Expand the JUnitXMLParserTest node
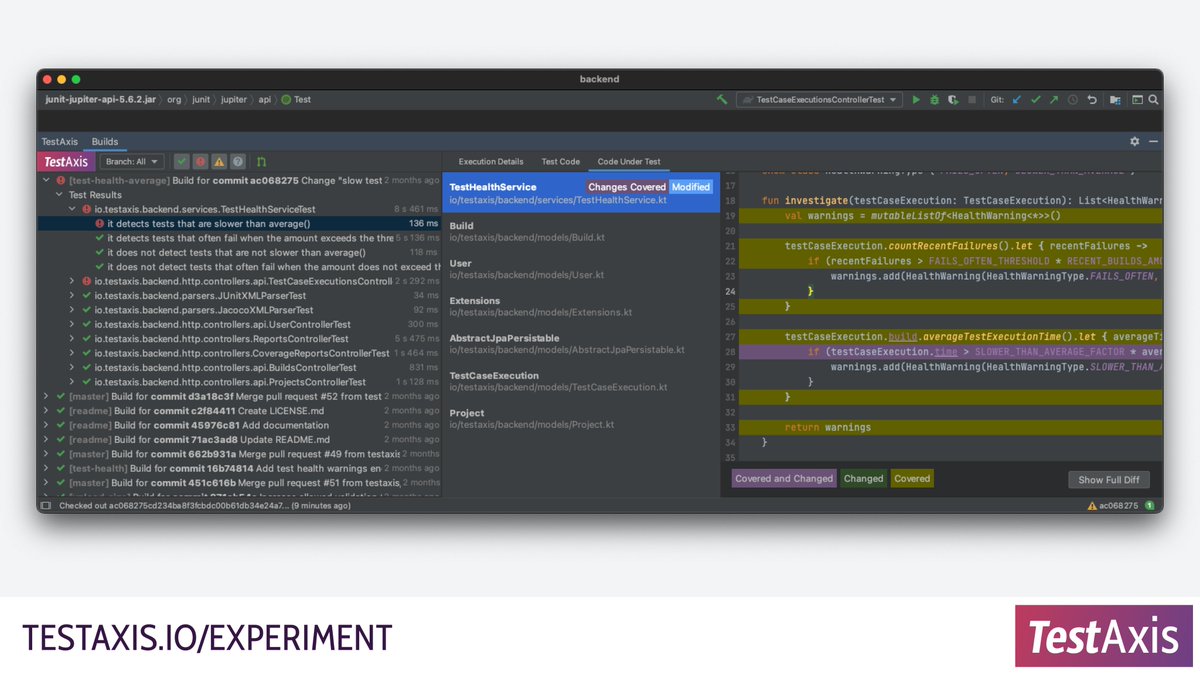The width and height of the screenshot is (1200, 675). (72, 296)
